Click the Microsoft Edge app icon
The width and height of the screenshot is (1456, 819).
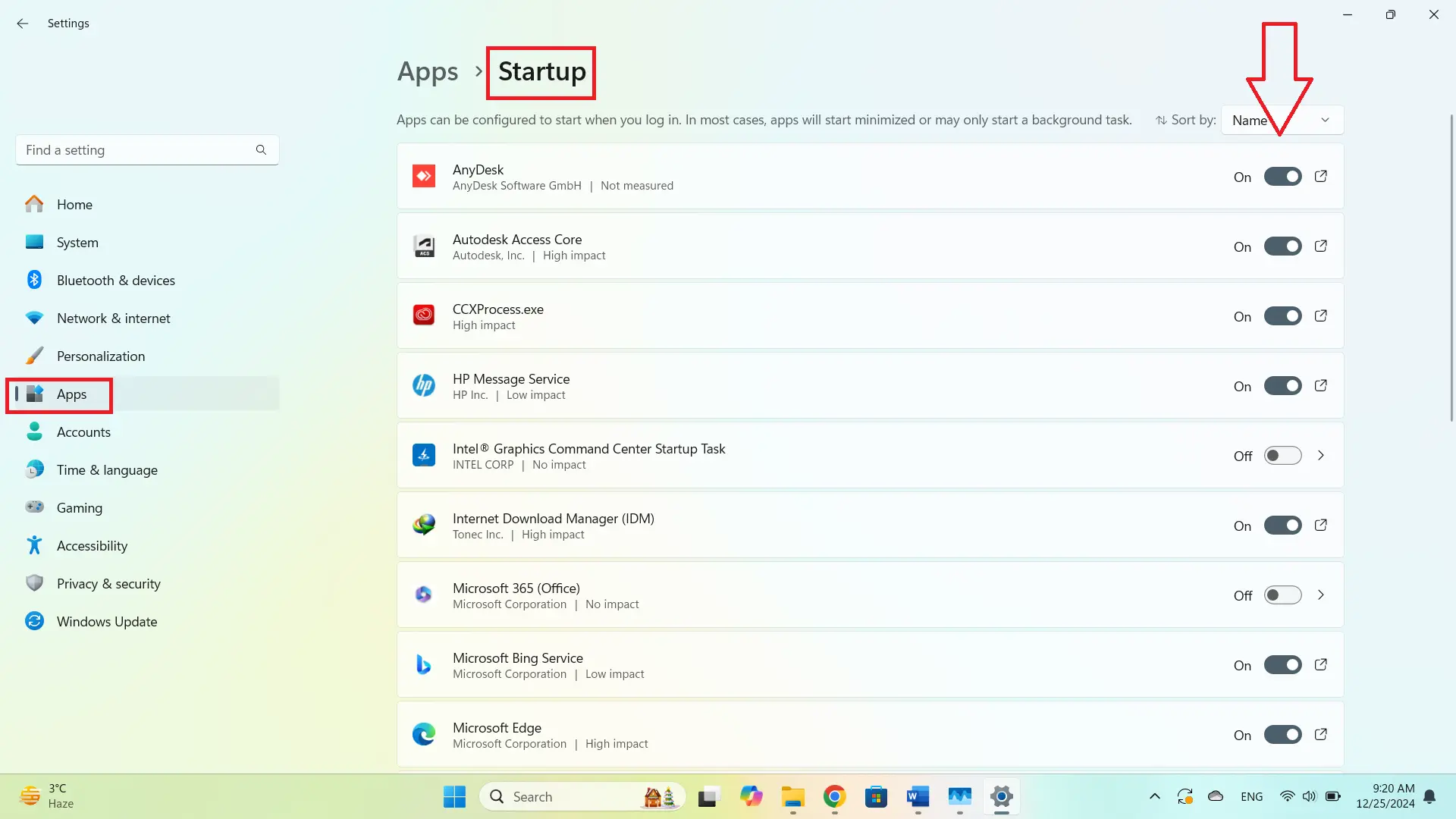point(424,734)
